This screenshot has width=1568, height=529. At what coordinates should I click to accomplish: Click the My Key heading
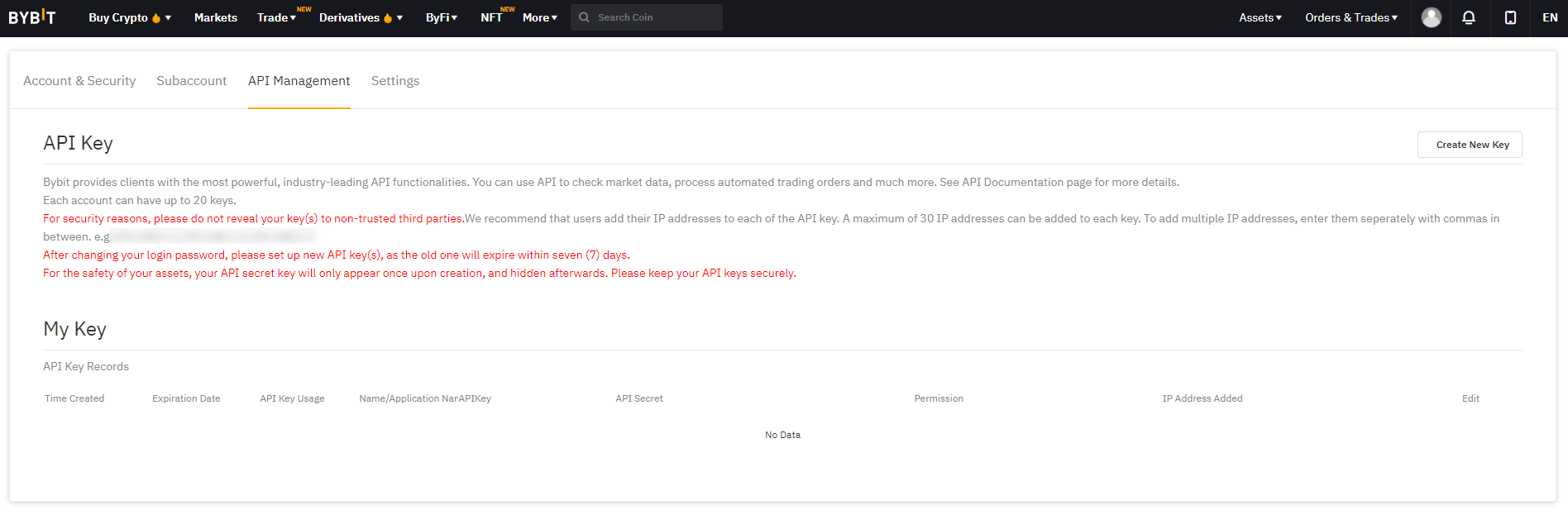(x=74, y=329)
